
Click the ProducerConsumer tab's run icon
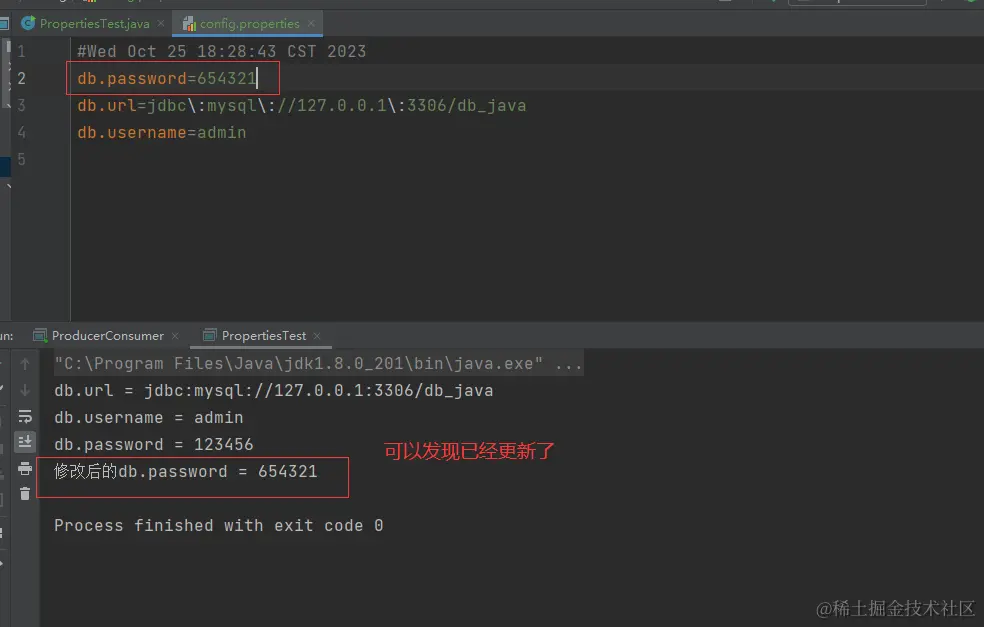click(x=40, y=336)
